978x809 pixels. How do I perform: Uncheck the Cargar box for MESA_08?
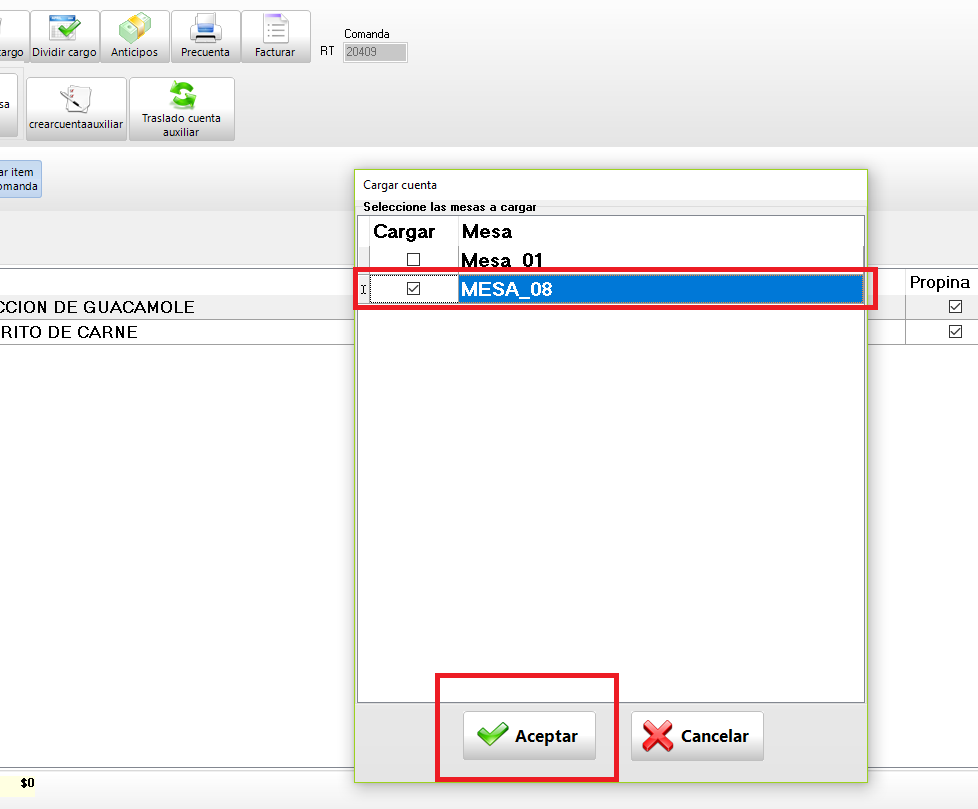pos(413,289)
